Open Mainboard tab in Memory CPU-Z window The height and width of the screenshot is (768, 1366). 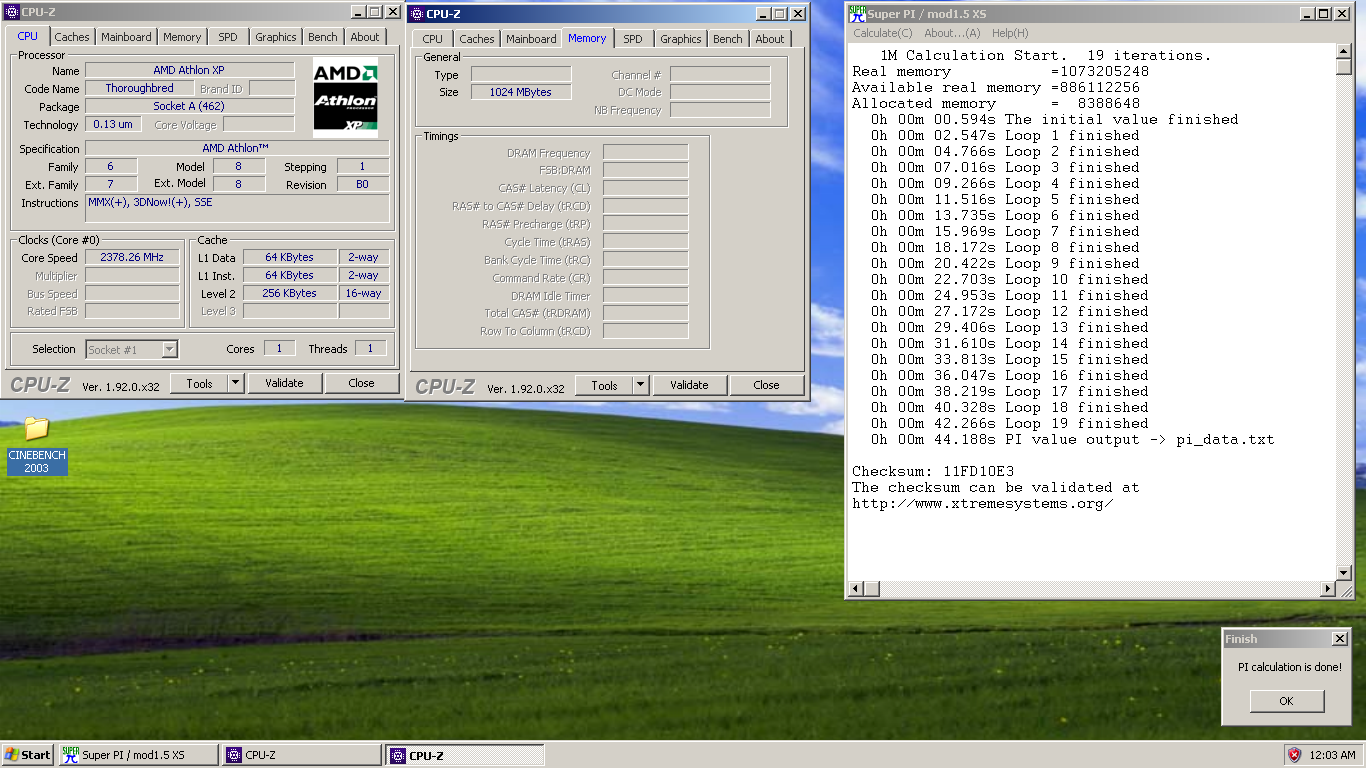(531, 39)
